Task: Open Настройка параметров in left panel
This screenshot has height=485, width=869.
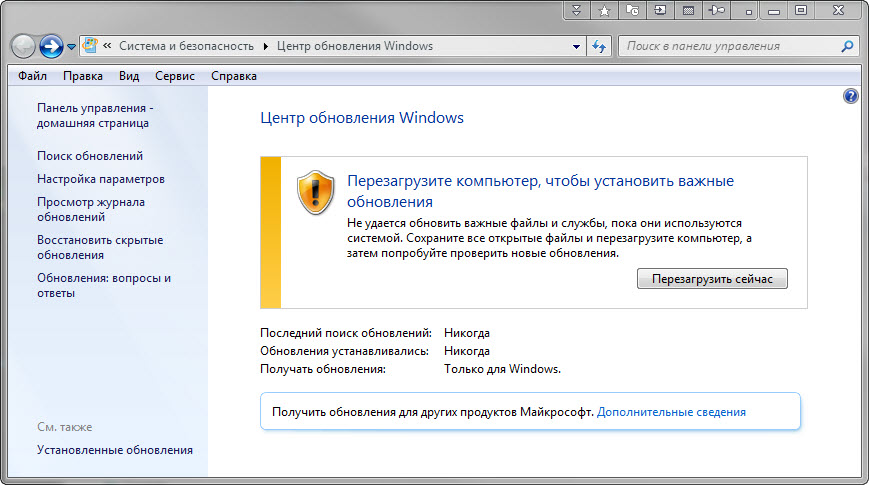Action: point(101,179)
